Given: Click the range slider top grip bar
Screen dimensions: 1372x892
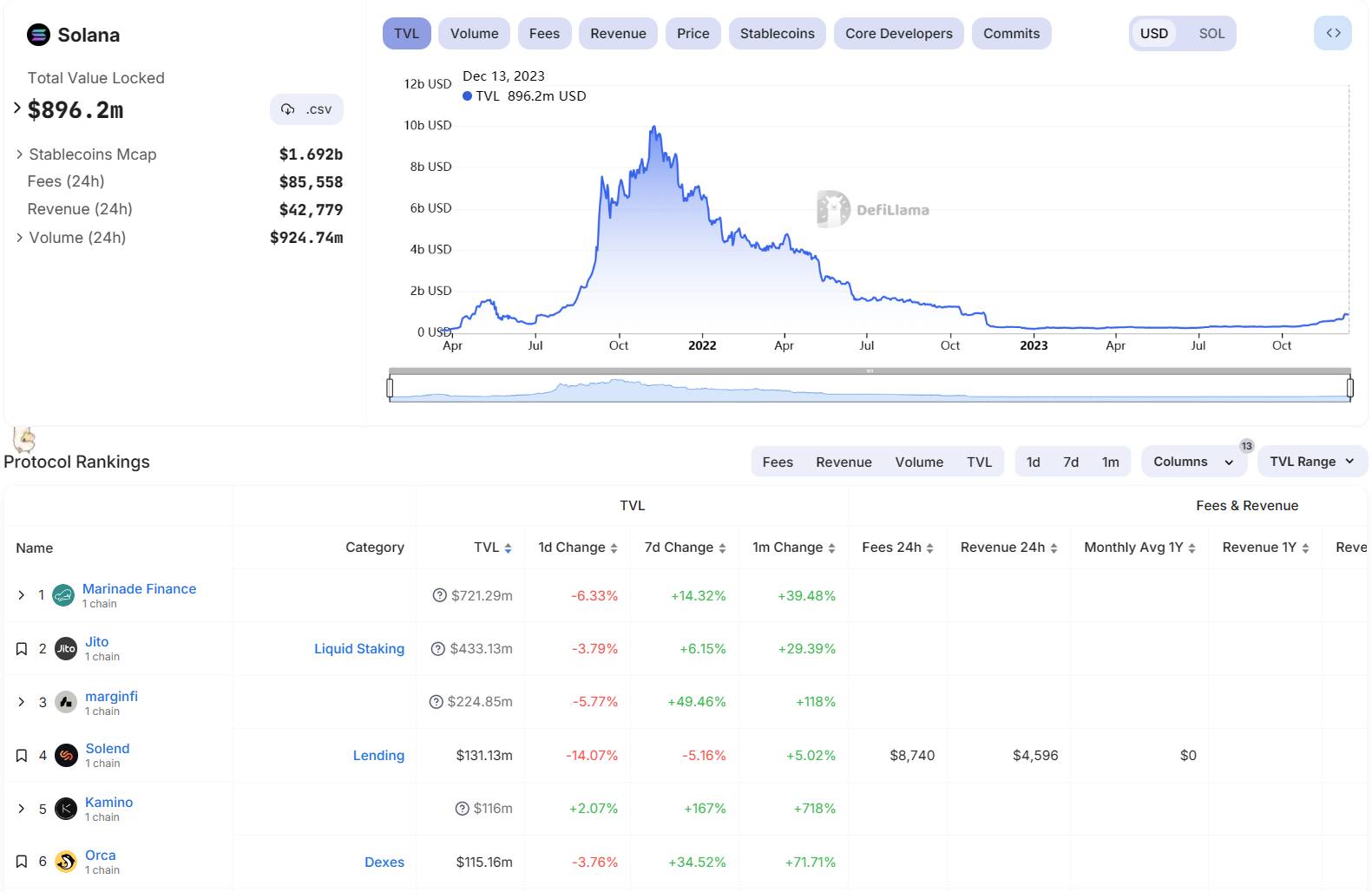Looking at the screenshot, I should tap(870, 371).
